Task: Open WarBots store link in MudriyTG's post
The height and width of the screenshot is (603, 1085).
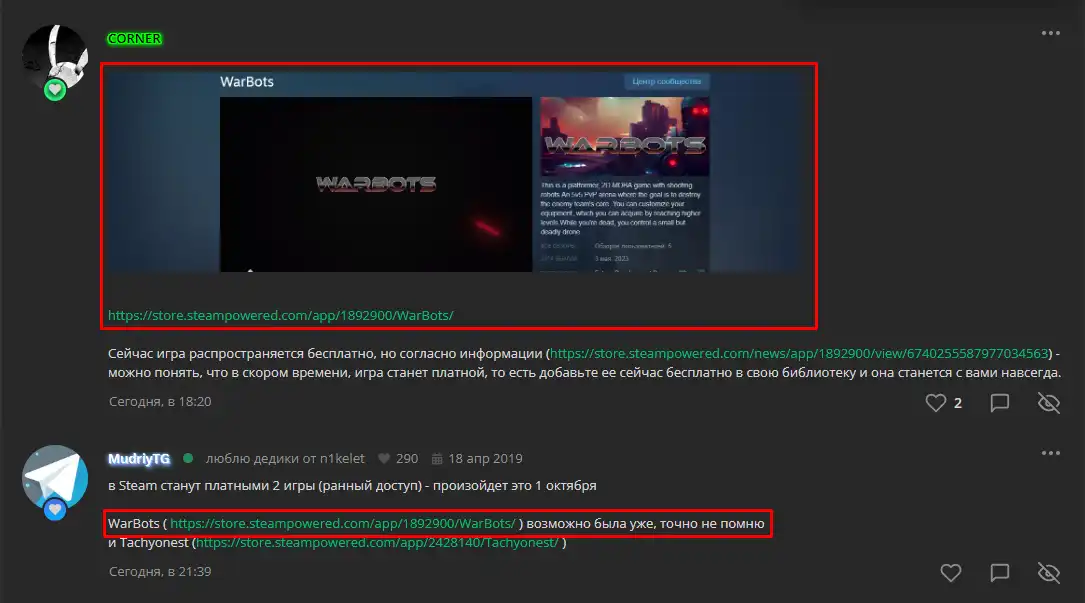Action: pos(343,524)
